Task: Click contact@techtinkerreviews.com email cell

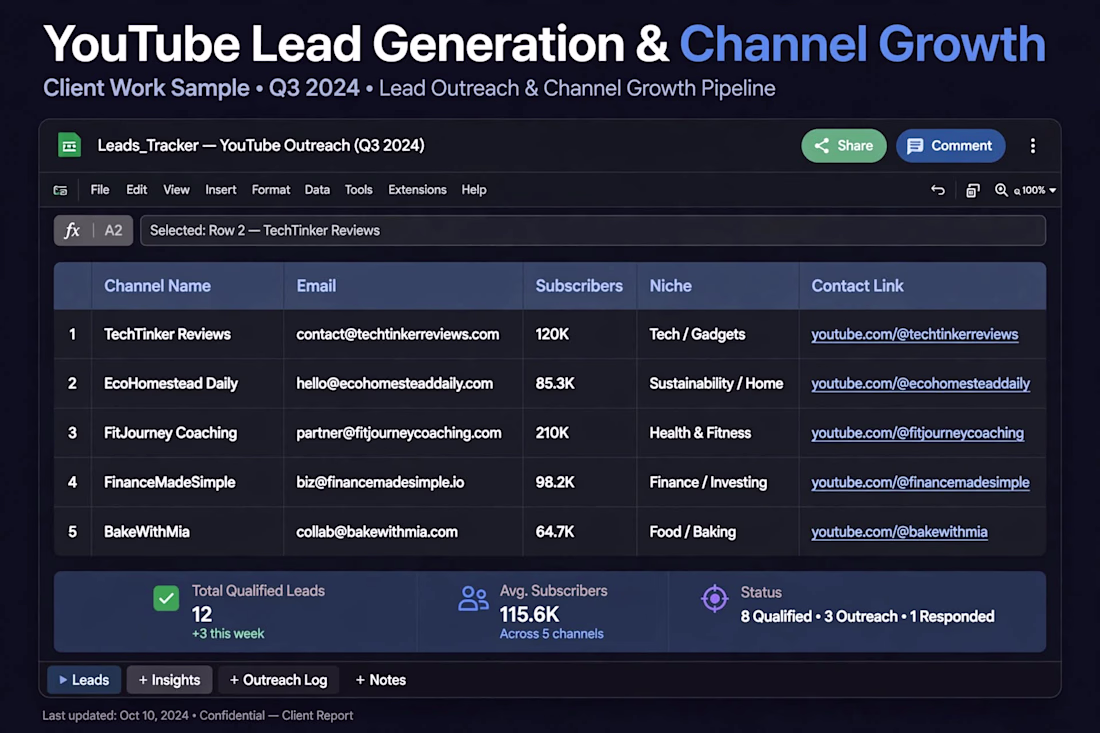Action: [x=403, y=335]
